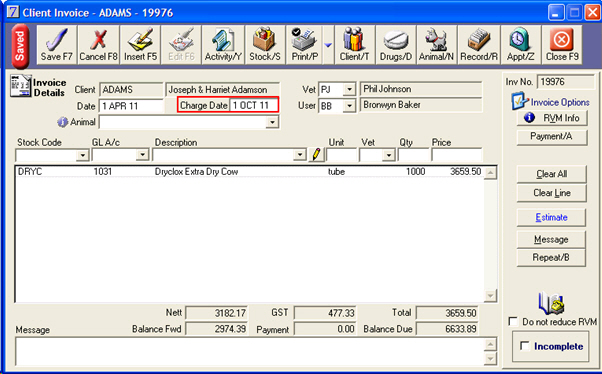This screenshot has height=374, width=602.
Task: Open Client/T from the toolbar
Action: pos(354,45)
